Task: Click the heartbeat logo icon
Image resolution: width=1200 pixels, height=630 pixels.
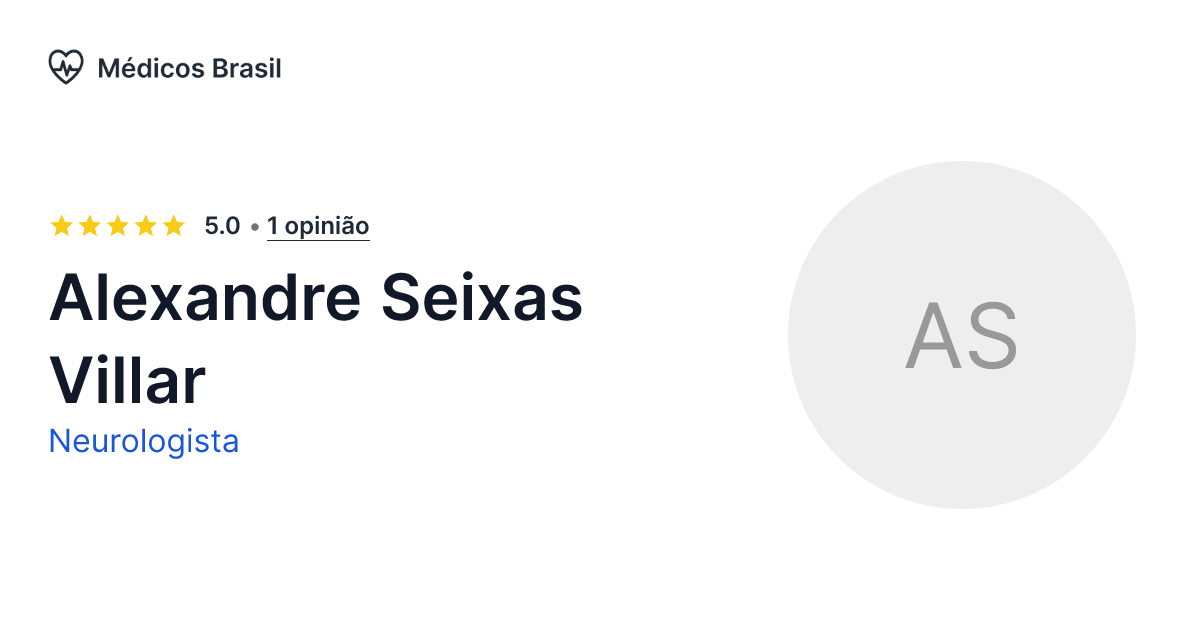Action: point(66,67)
